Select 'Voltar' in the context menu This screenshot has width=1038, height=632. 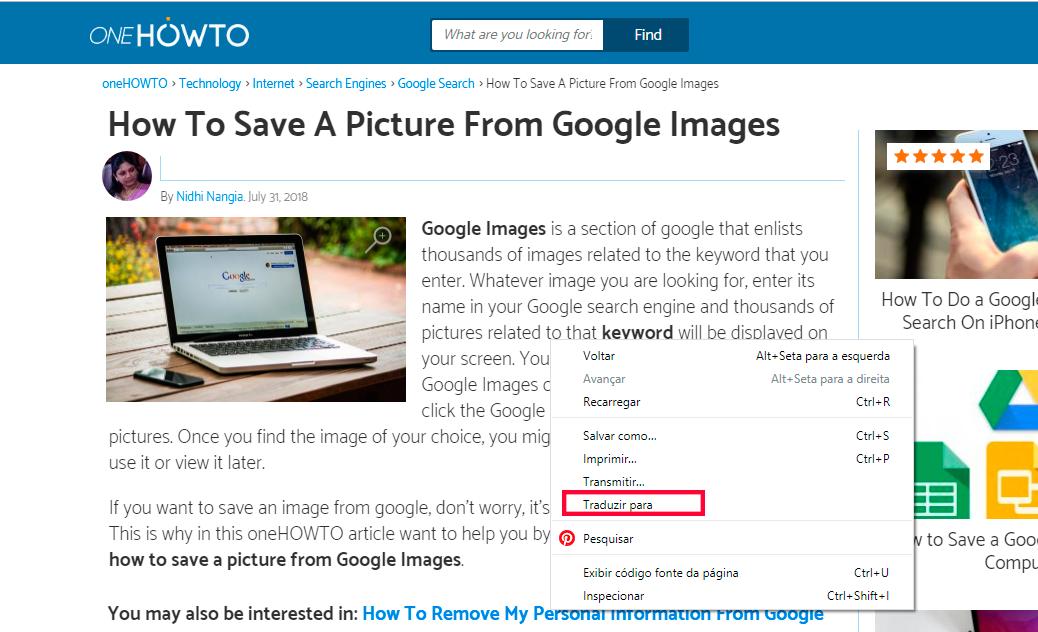click(599, 356)
